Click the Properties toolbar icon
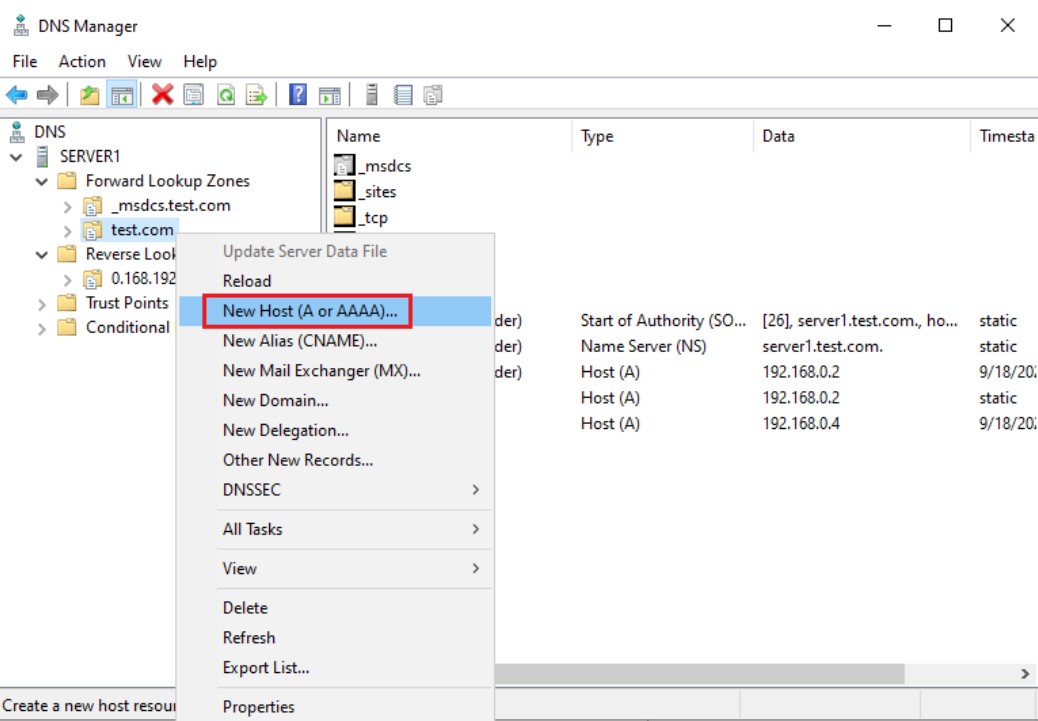This screenshot has width=1038, height=721. (194, 95)
